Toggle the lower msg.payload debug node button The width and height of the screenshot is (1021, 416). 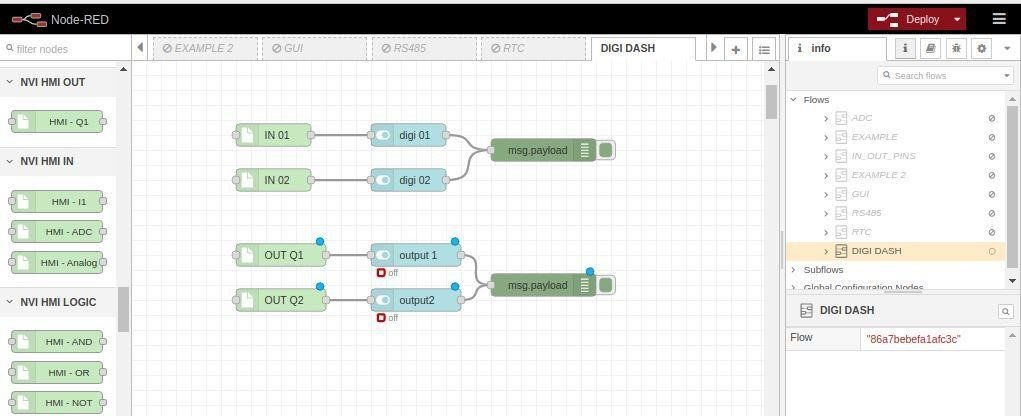[606, 286]
